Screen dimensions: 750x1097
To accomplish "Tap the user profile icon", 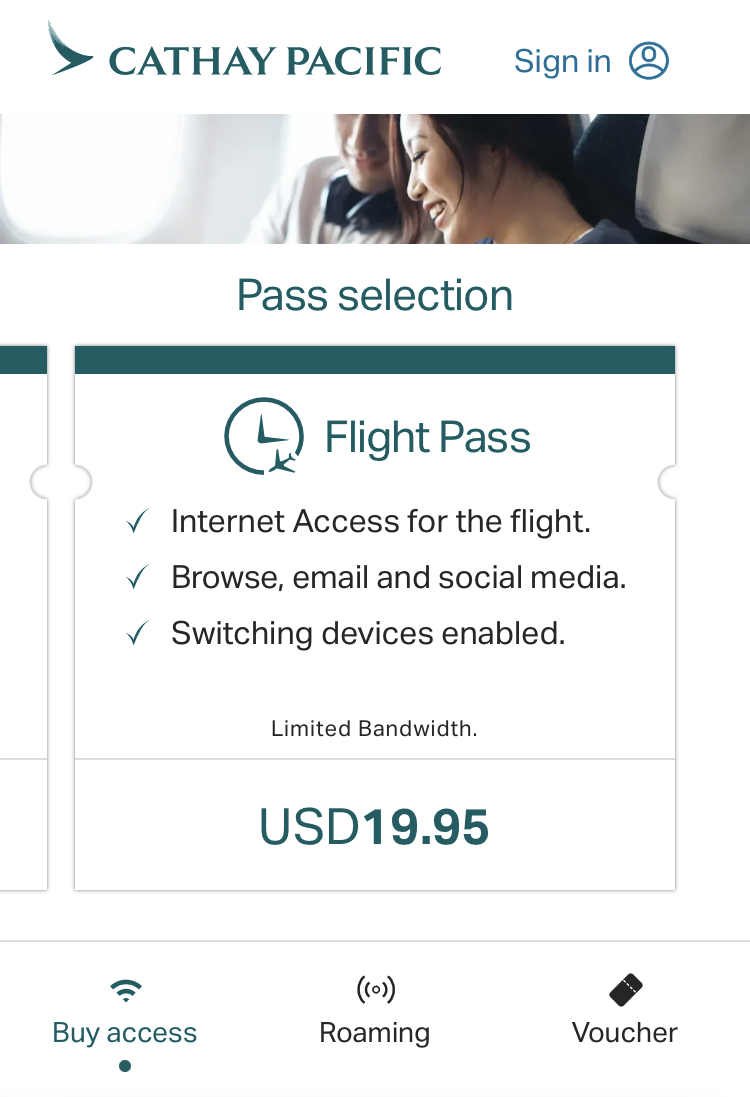I will (648, 61).
